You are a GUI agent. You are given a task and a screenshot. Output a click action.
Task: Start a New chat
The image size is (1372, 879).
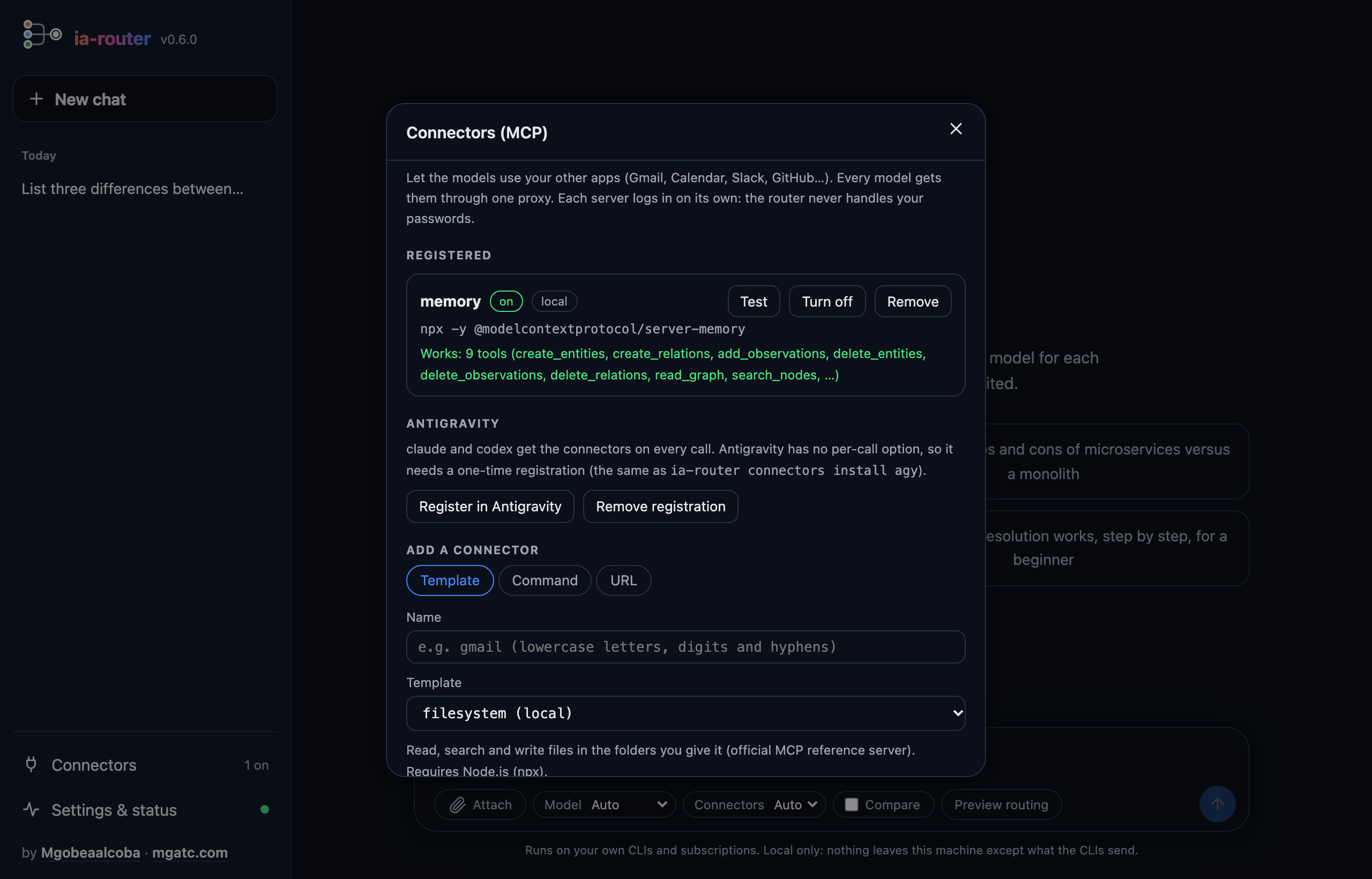(x=145, y=99)
